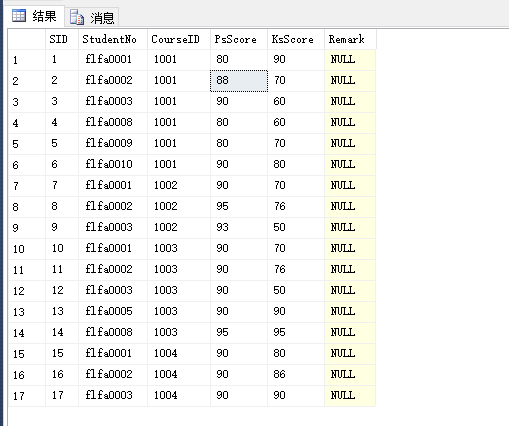Image resolution: width=509 pixels, height=426 pixels.
Task: Click Remark NULL cell in row 12
Action: coord(350,291)
